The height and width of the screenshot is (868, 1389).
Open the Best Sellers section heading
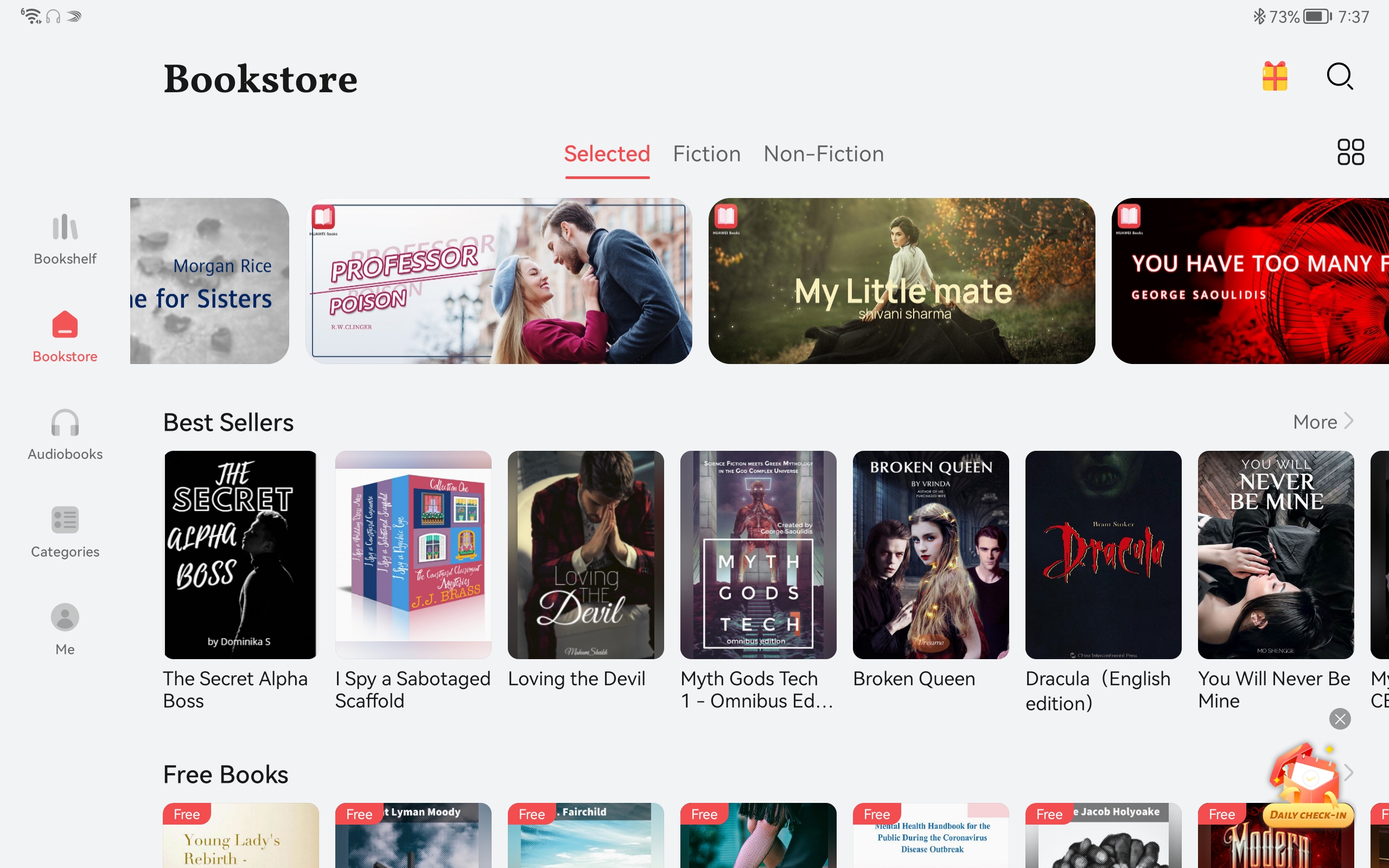[x=228, y=423]
